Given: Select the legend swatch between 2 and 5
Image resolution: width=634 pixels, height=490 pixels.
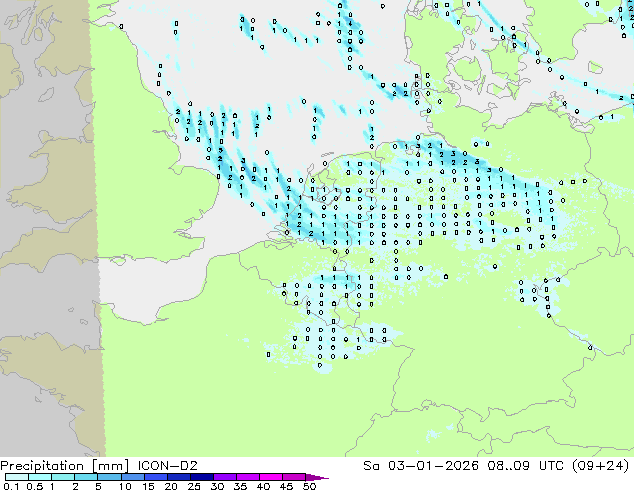Looking at the screenshot, I should click(86, 477).
